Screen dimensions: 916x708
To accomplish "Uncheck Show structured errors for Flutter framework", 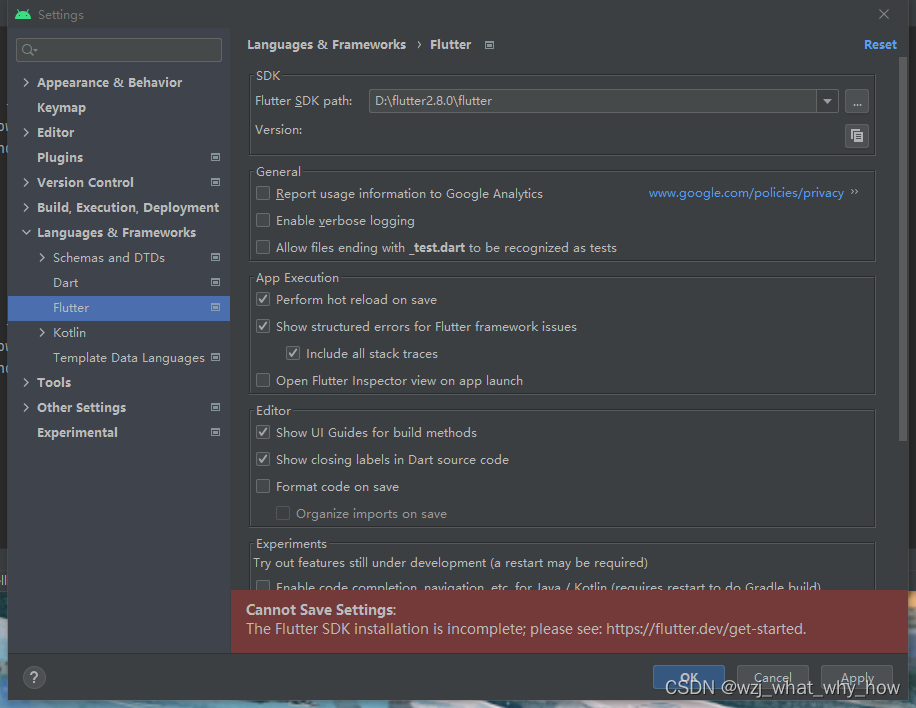I will (x=263, y=326).
